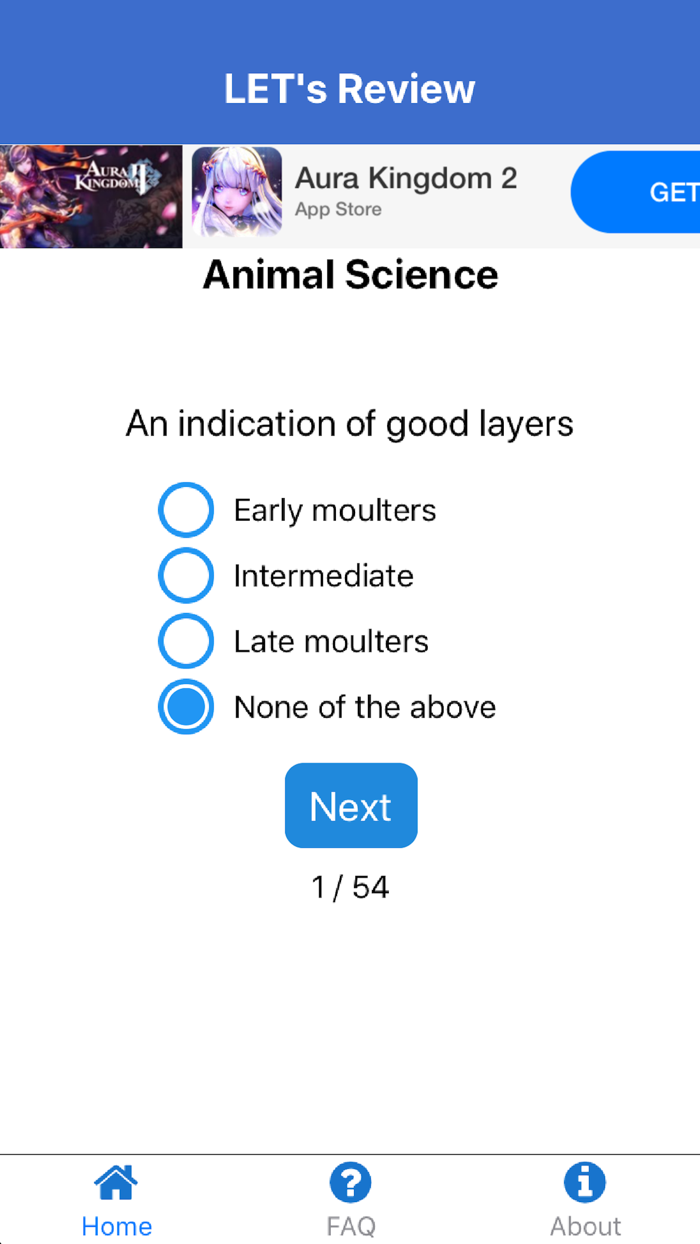This screenshot has height=1244, width=700.
Task: Select the Intermediate answer option
Action: pos(186,575)
